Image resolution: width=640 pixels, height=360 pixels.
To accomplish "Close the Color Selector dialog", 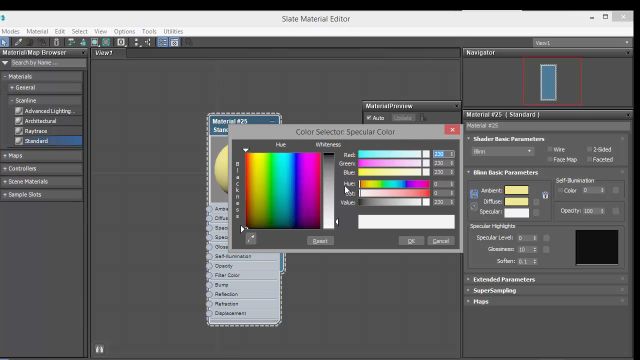I will (x=452, y=130).
